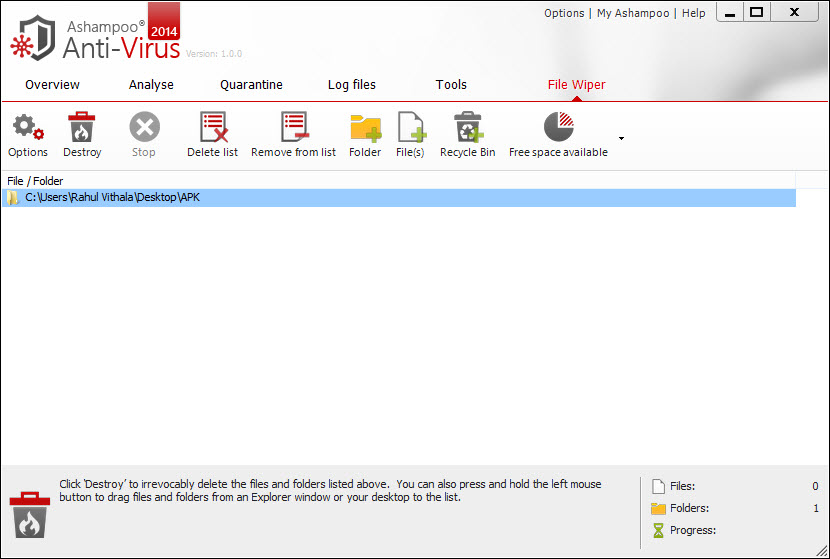The image size is (830, 559).
Task: Switch to the Tools tab
Action: click(x=451, y=85)
